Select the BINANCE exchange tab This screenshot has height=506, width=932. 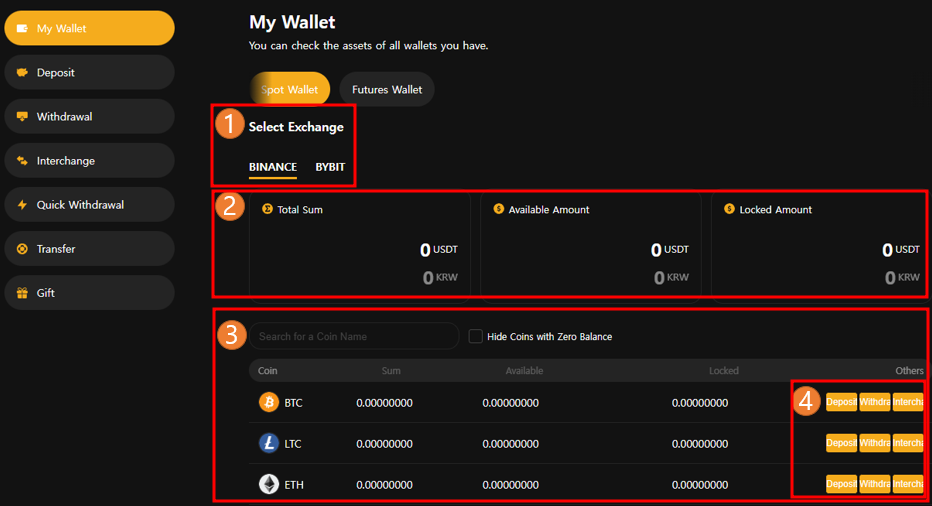click(273, 167)
